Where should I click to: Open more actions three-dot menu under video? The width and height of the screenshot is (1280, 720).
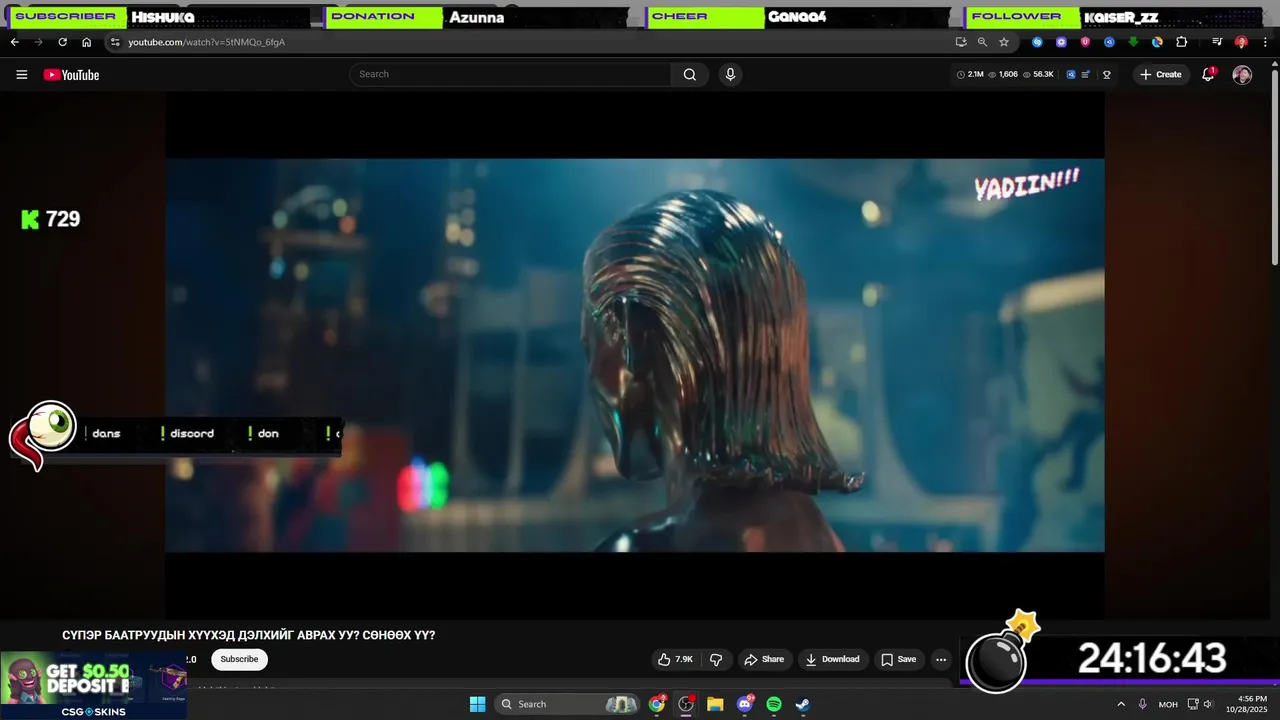point(941,659)
